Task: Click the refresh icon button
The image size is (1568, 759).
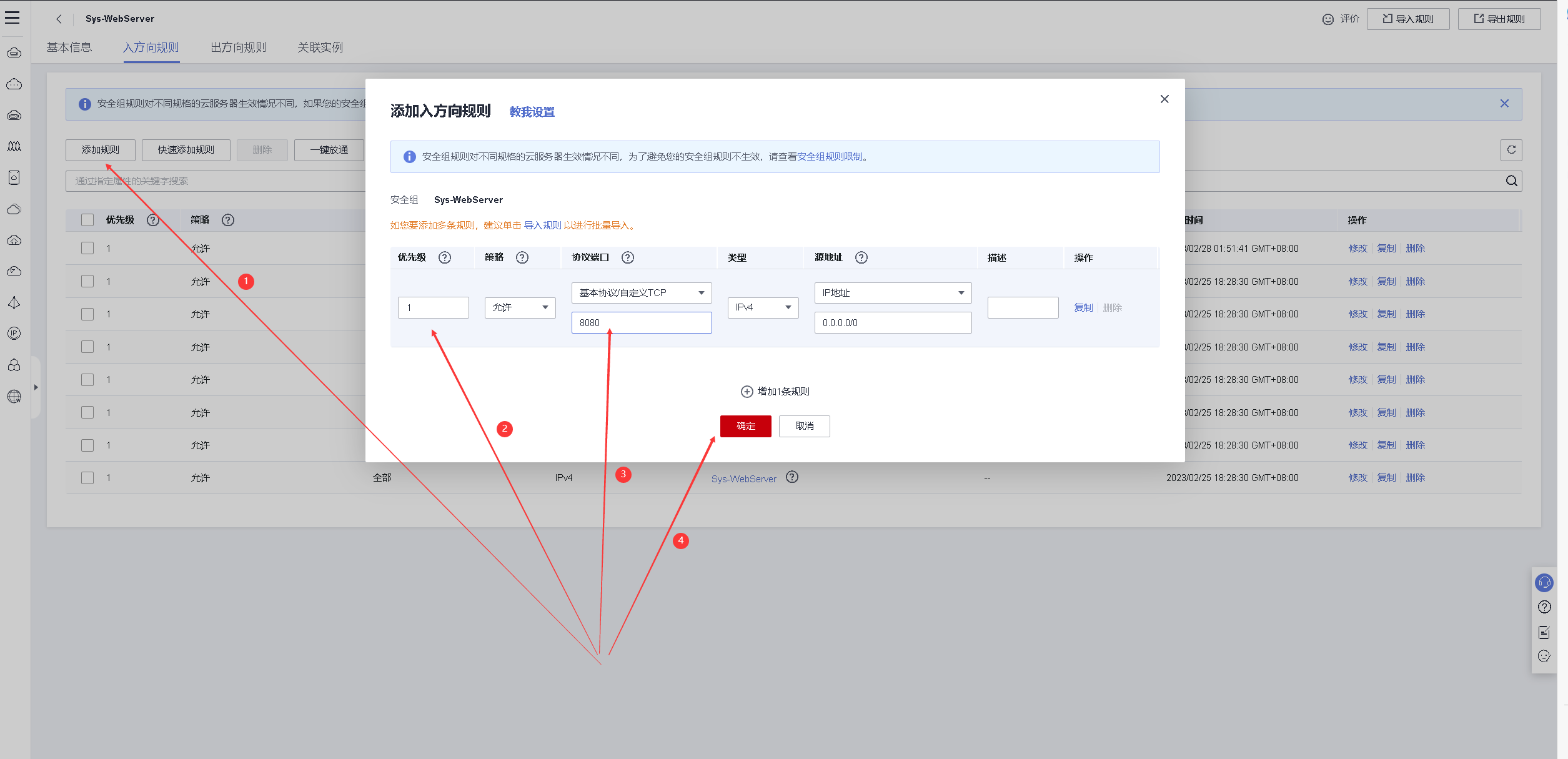Action: coord(1511,150)
